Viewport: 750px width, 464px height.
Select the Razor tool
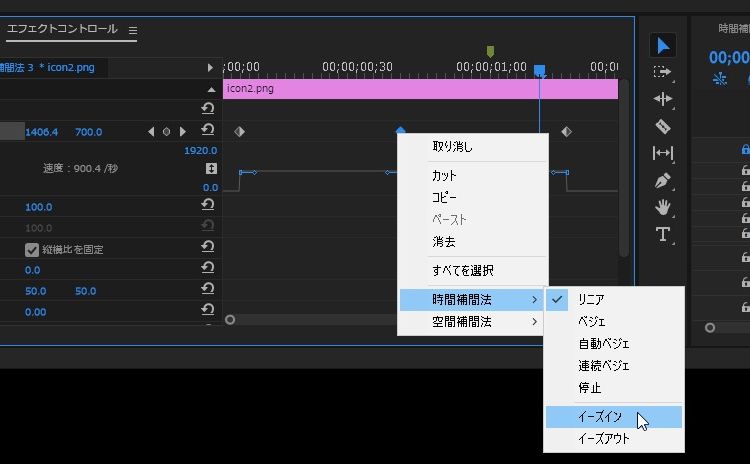[663, 126]
